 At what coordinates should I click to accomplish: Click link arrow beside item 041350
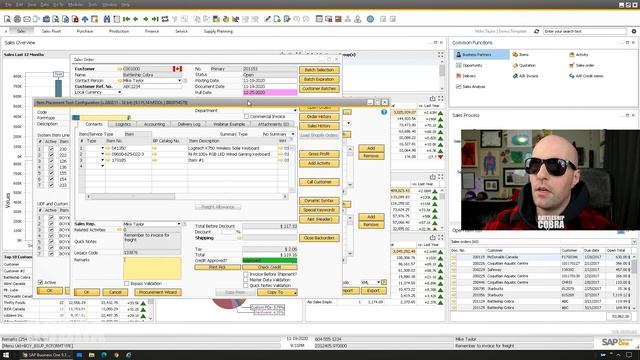108,148
